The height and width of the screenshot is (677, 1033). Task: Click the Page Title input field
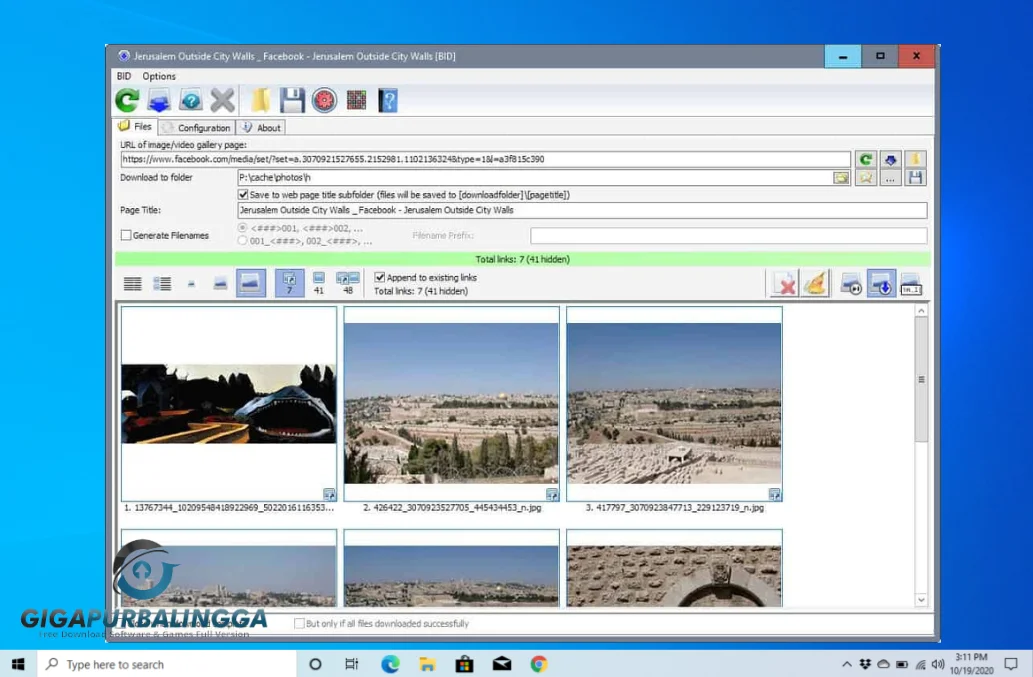pyautogui.click(x=582, y=210)
